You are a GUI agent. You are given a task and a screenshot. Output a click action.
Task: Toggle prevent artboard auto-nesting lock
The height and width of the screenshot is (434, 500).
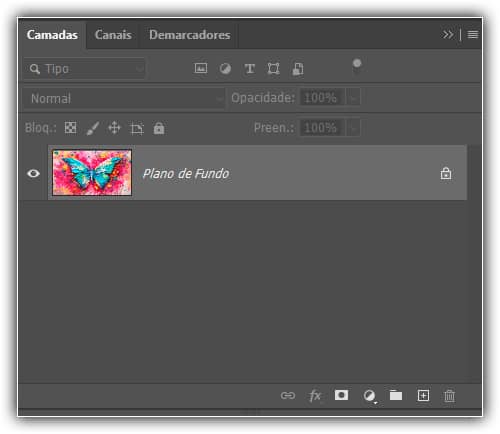[x=137, y=128]
